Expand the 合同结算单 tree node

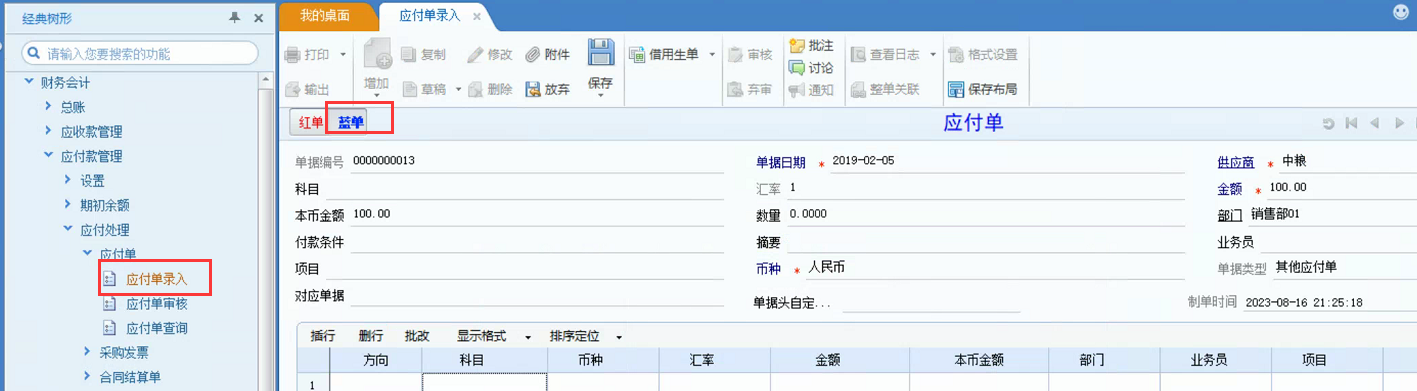(86, 377)
